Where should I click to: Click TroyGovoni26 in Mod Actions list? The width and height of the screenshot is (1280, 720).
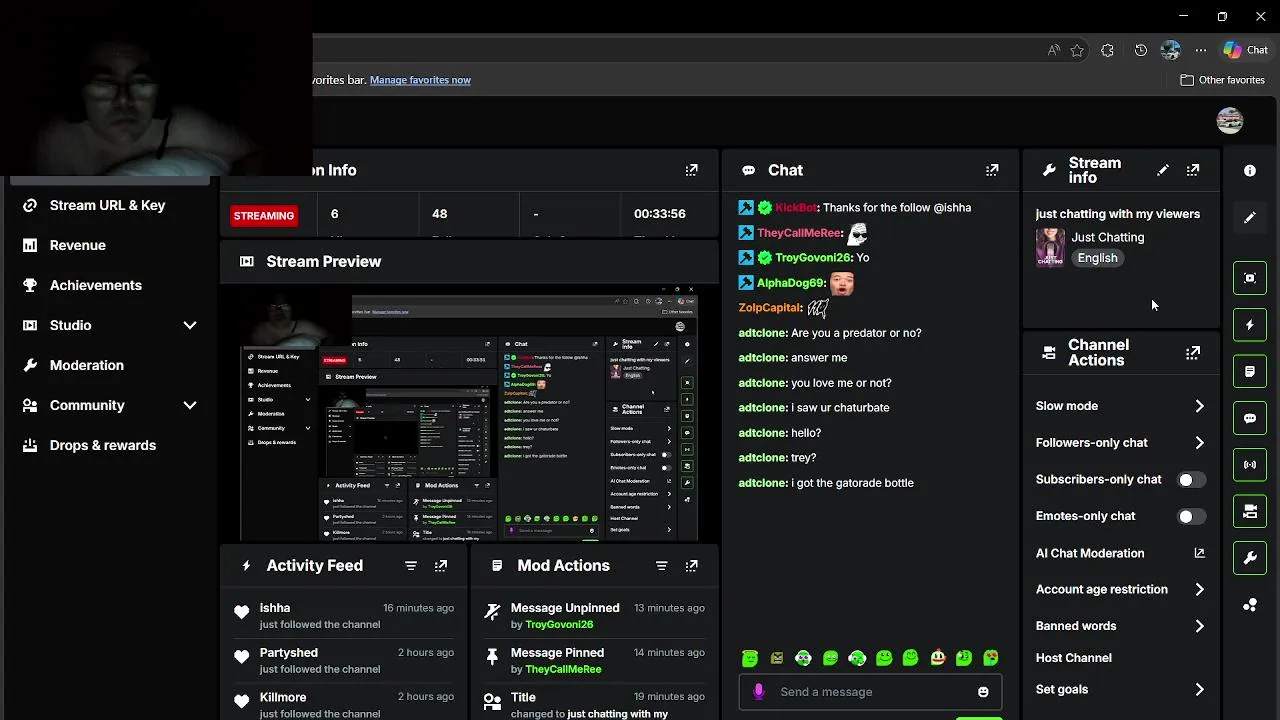[x=559, y=624]
